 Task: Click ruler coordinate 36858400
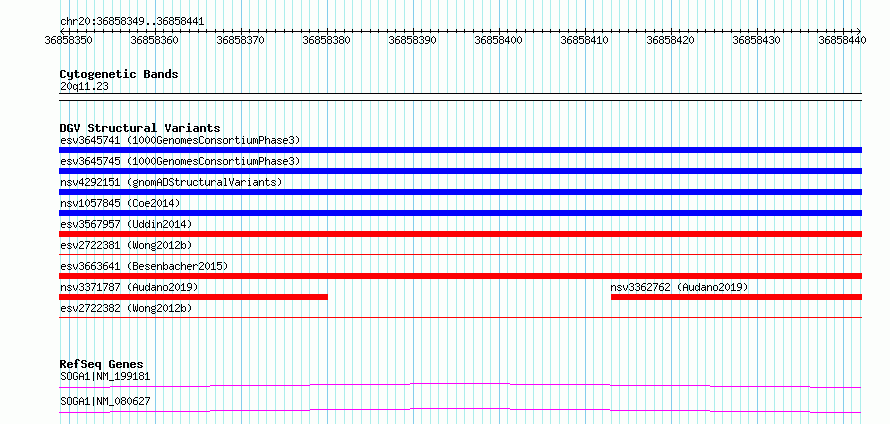pos(498,40)
